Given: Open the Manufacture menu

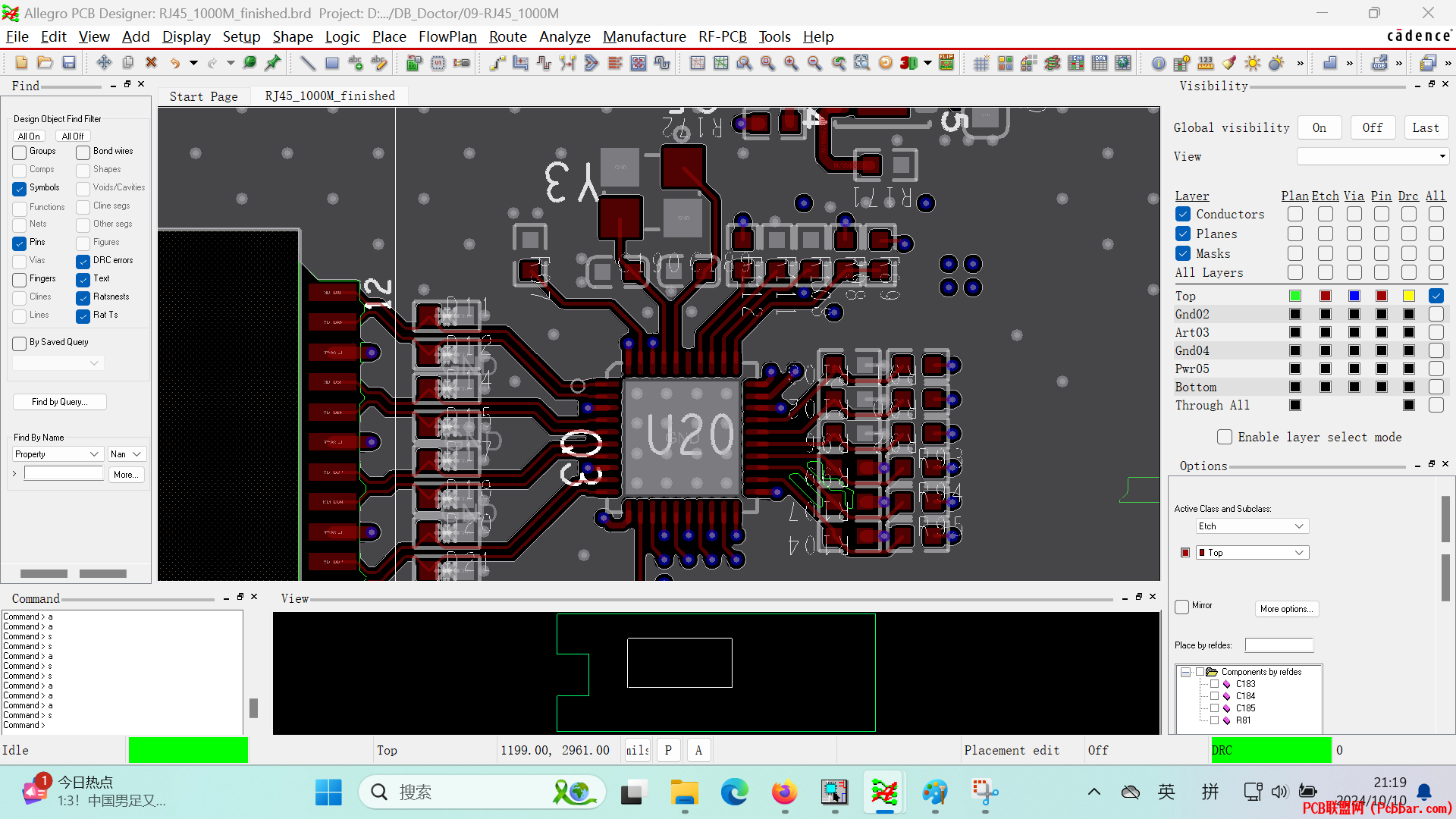Looking at the screenshot, I should point(644,36).
